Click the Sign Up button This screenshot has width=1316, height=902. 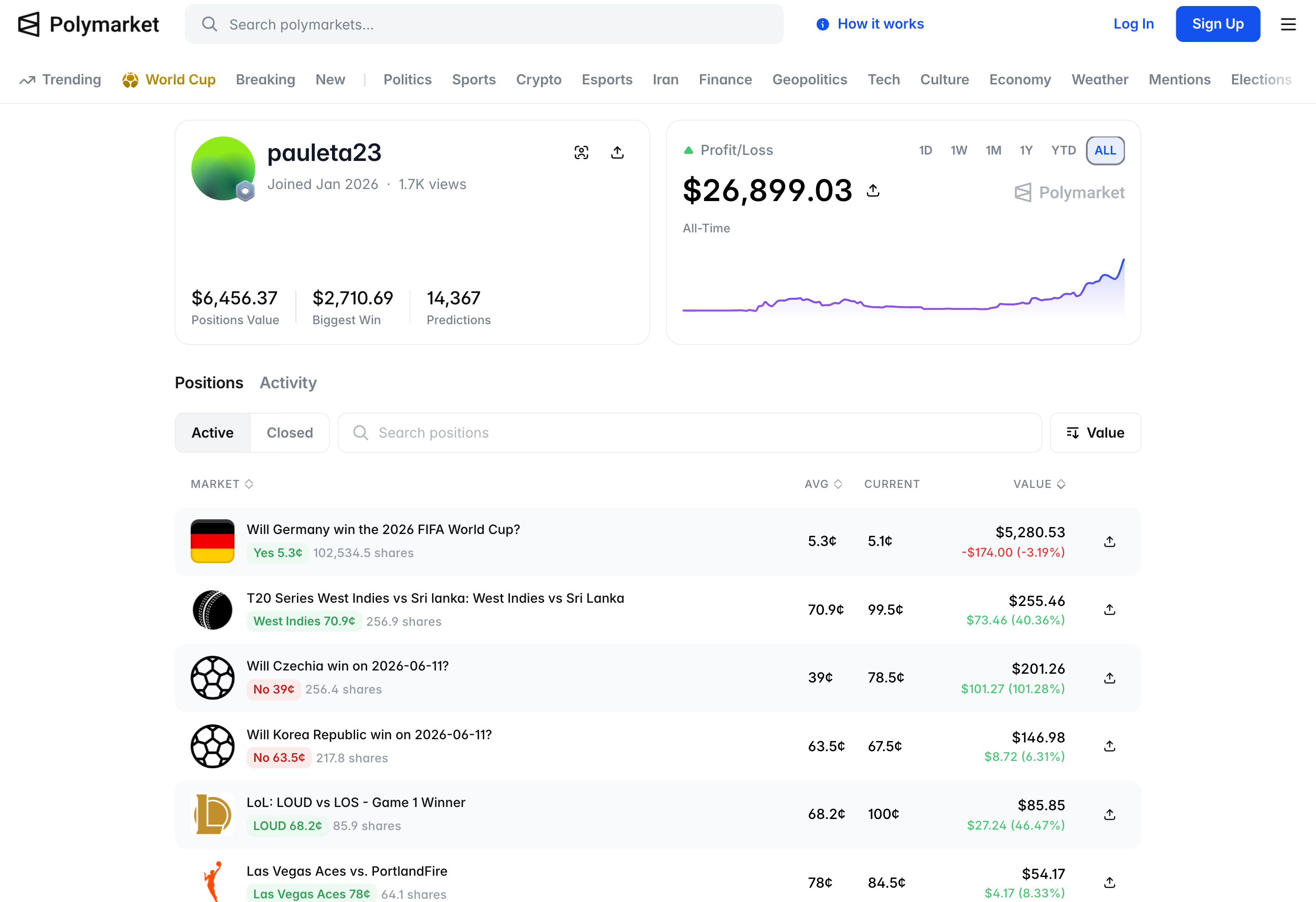[1218, 24]
